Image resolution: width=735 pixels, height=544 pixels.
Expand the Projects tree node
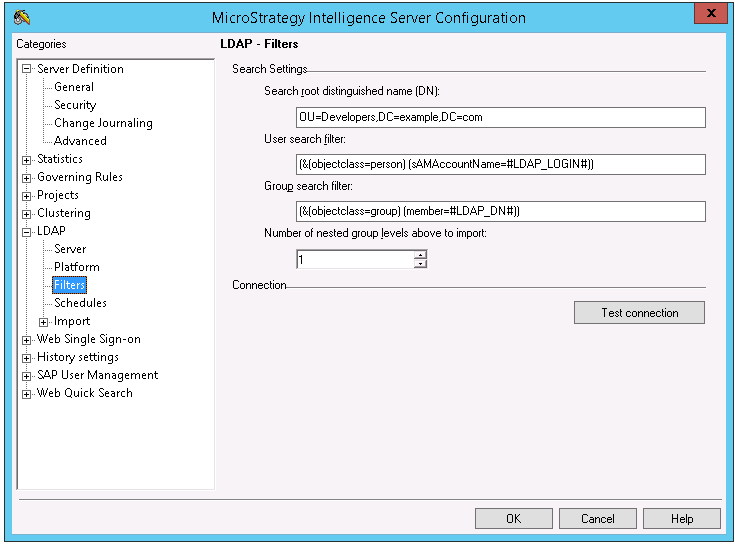pos(27,195)
